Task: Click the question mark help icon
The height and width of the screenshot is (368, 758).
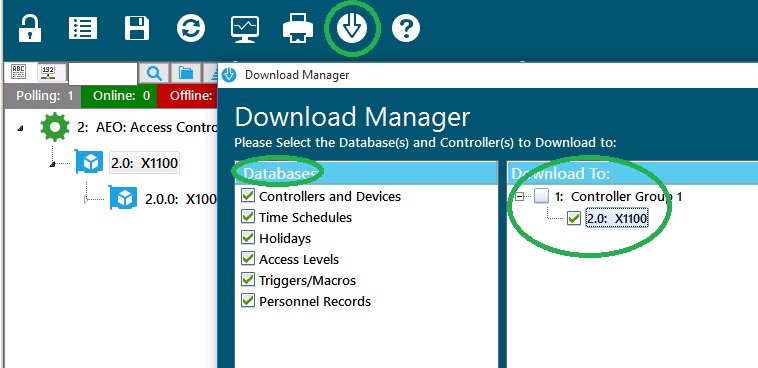Action: tap(406, 29)
